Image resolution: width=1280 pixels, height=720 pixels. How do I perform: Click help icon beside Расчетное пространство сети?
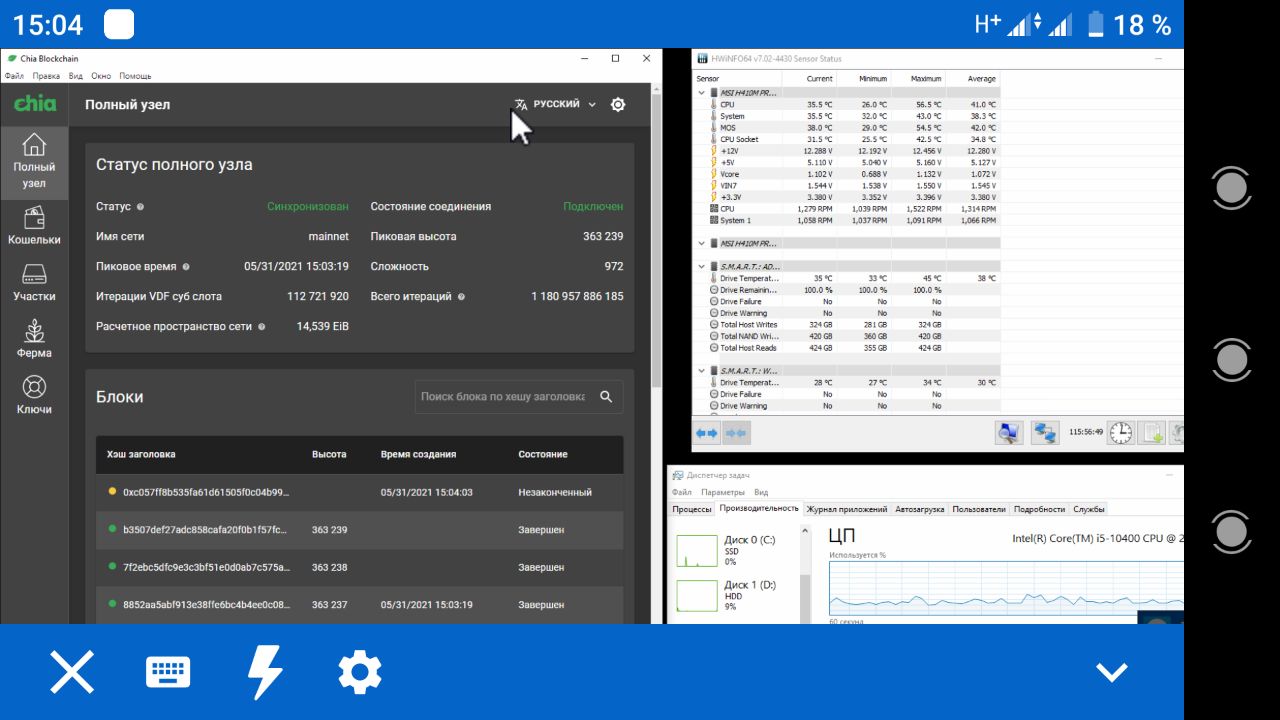click(x=262, y=326)
